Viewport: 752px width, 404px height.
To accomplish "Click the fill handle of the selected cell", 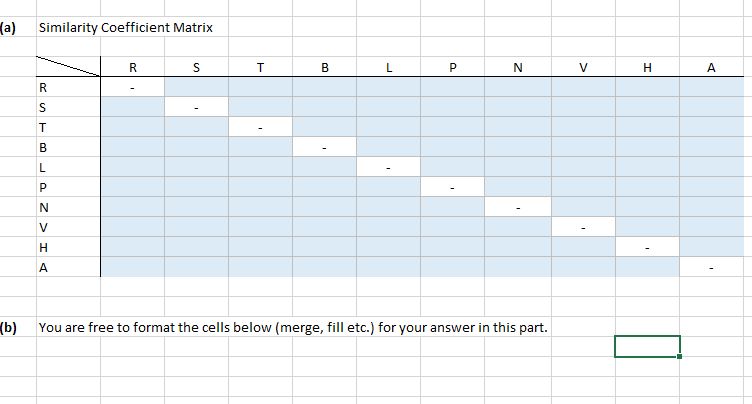I will pos(680,356).
